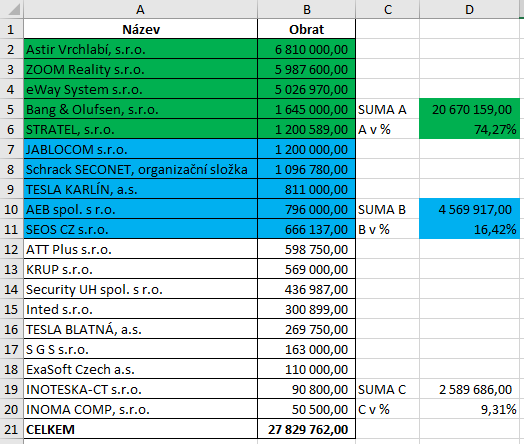Click the Obrat header cell

pos(306,29)
